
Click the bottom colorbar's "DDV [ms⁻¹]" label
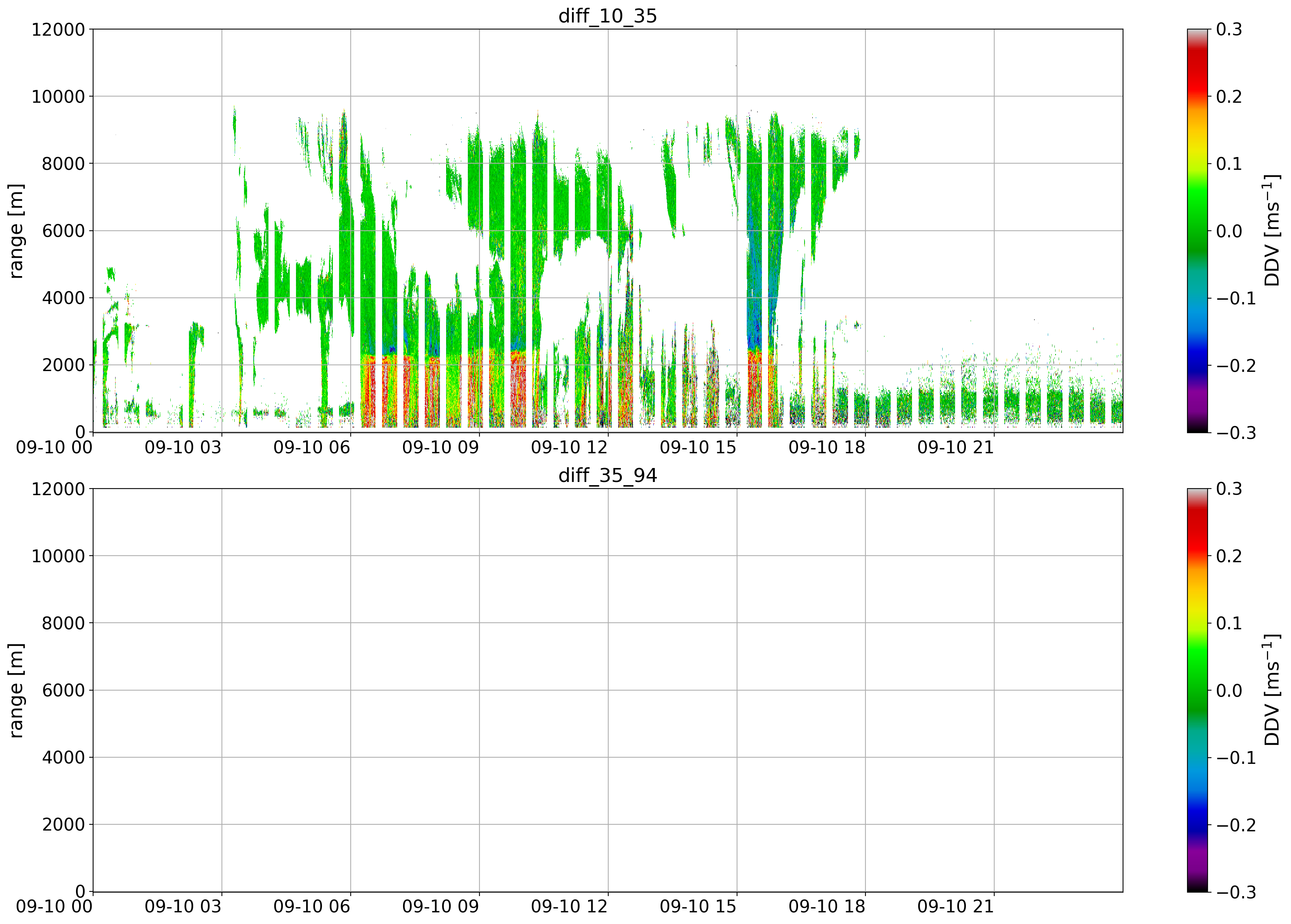pyautogui.click(x=1272, y=690)
